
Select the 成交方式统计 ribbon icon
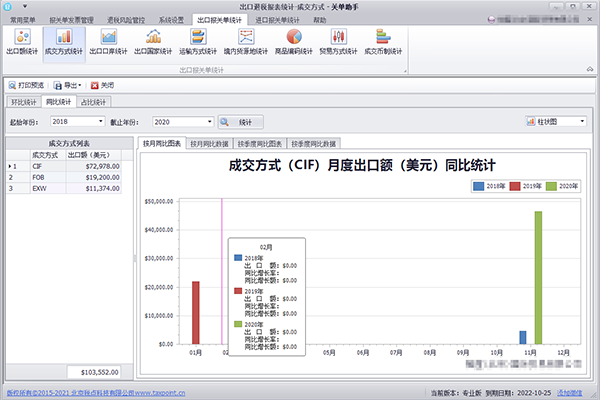(x=64, y=42)
